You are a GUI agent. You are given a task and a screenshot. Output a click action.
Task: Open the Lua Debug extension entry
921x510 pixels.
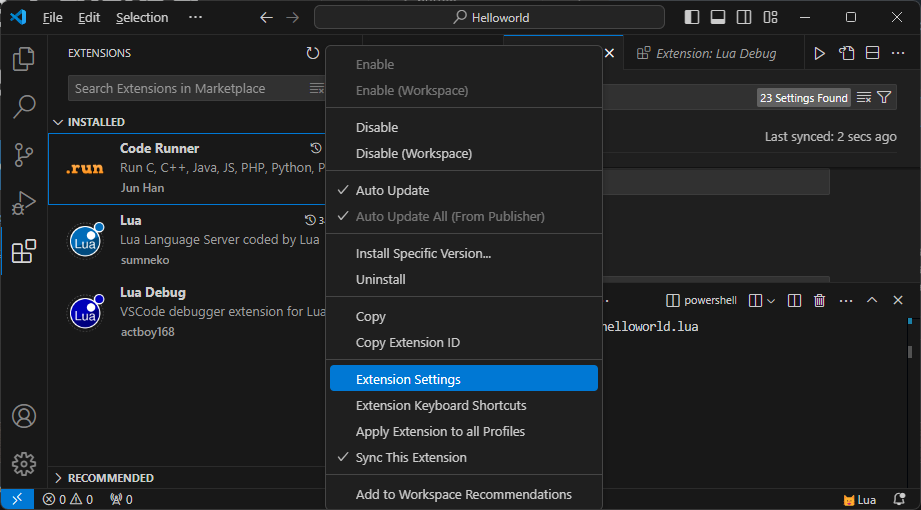(187, 312)
